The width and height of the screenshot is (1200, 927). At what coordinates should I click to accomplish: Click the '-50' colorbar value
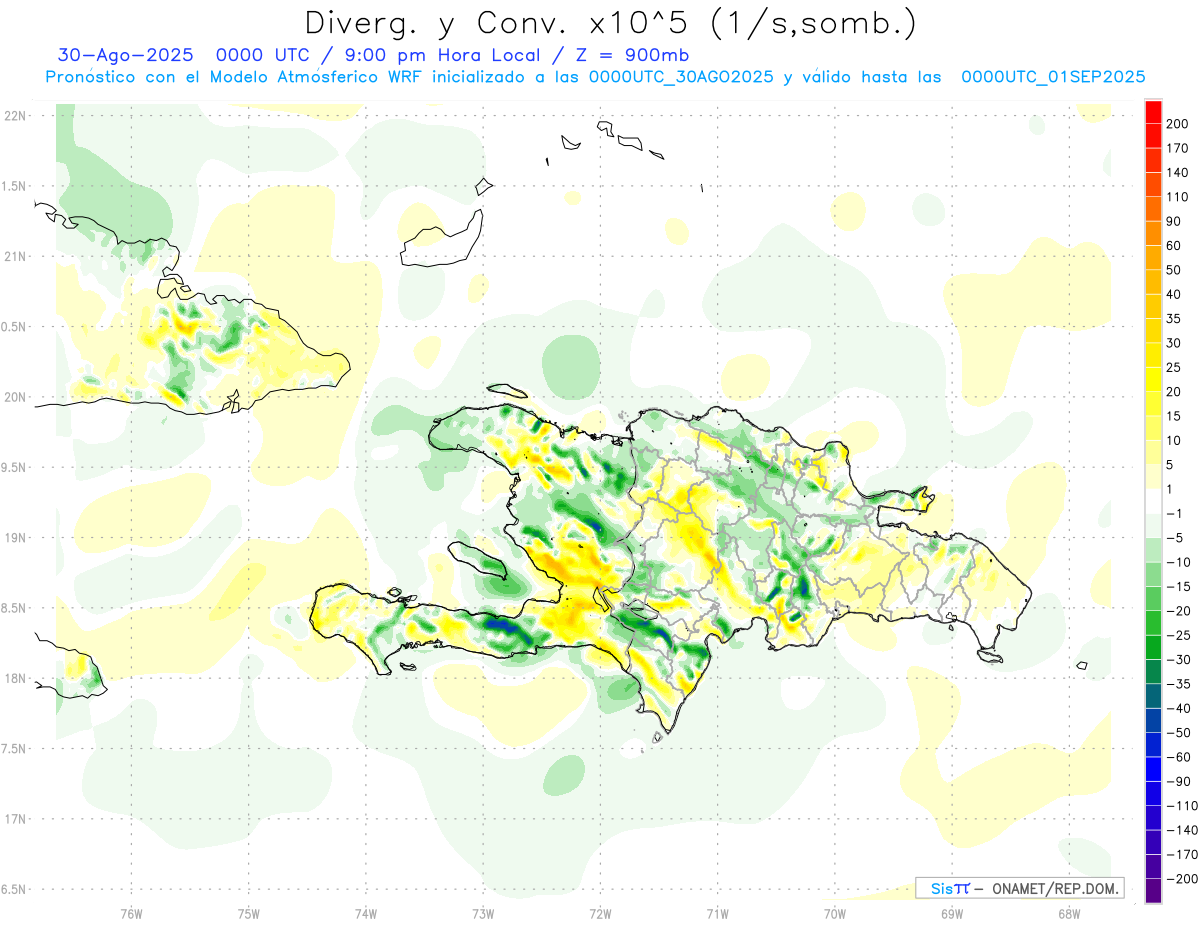point(1177,733)
